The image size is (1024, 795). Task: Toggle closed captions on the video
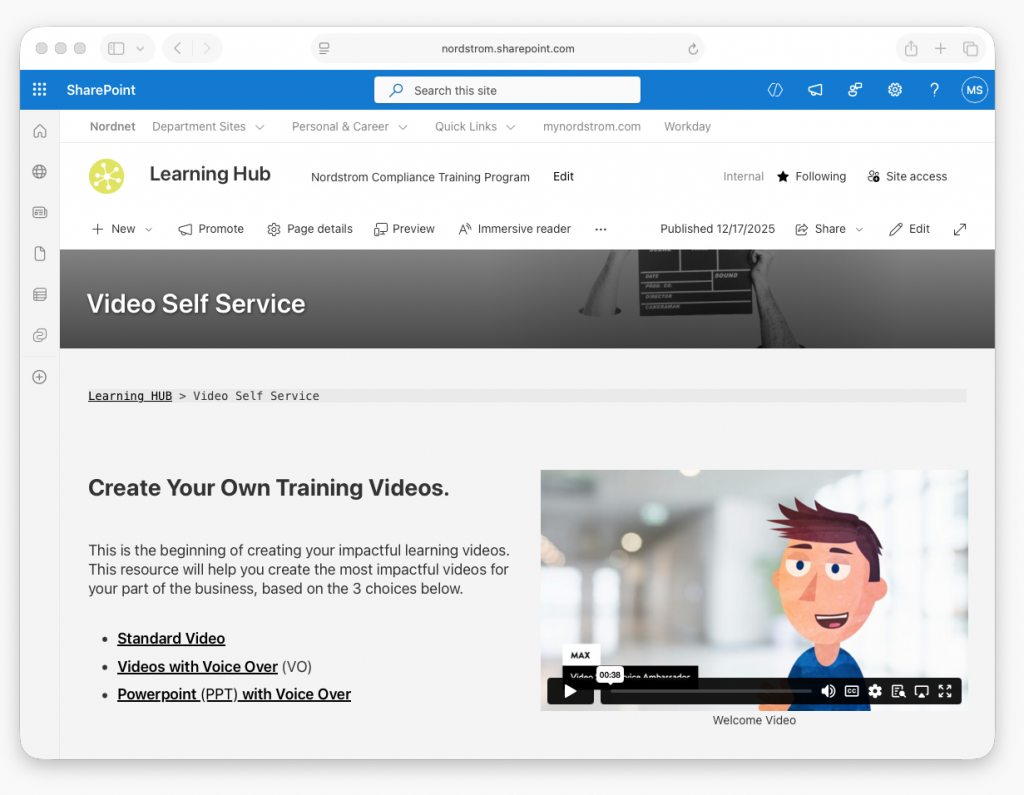[x=852, y=691]
